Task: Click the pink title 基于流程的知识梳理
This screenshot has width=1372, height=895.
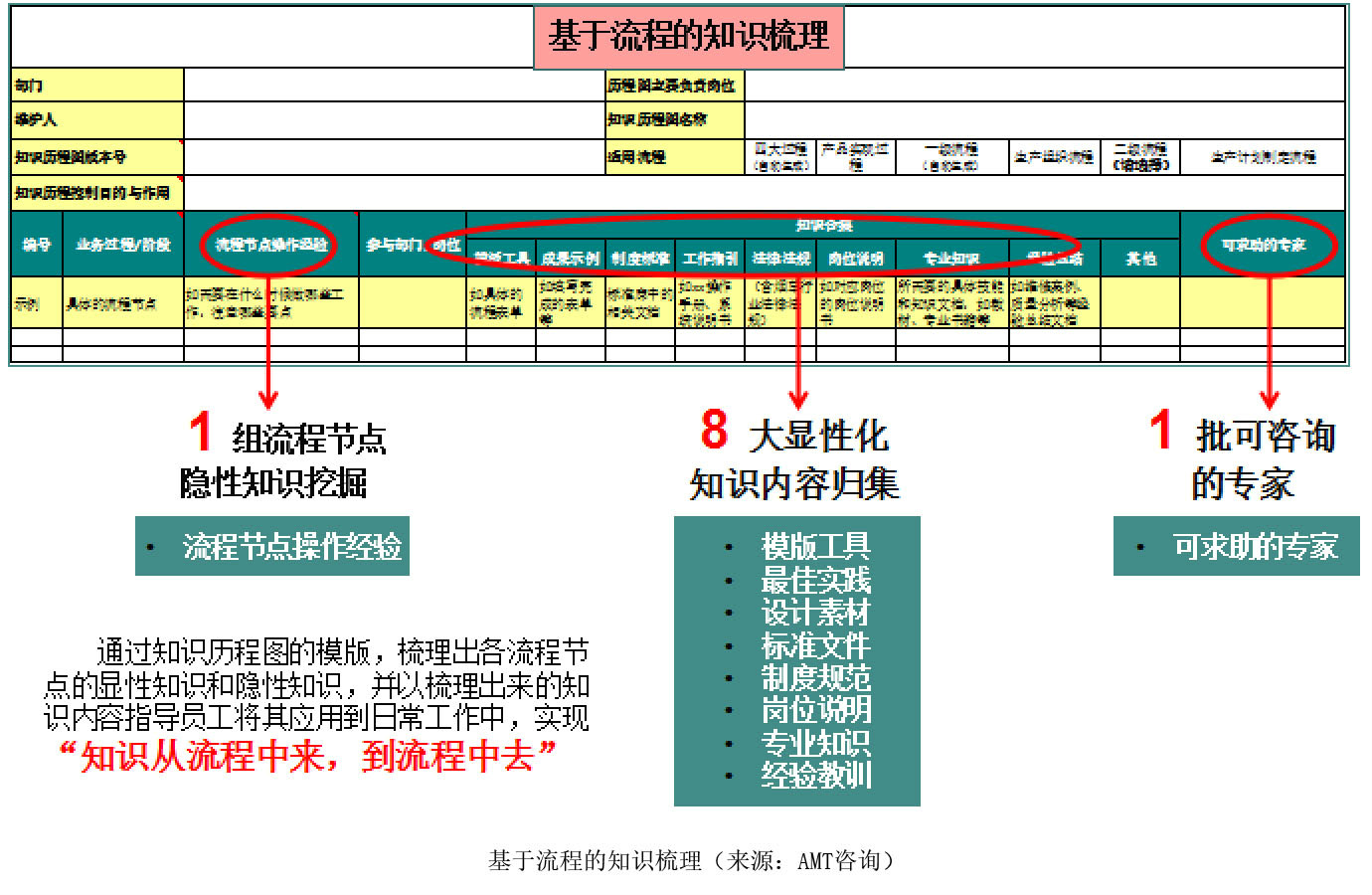Action: pos(688,37)
